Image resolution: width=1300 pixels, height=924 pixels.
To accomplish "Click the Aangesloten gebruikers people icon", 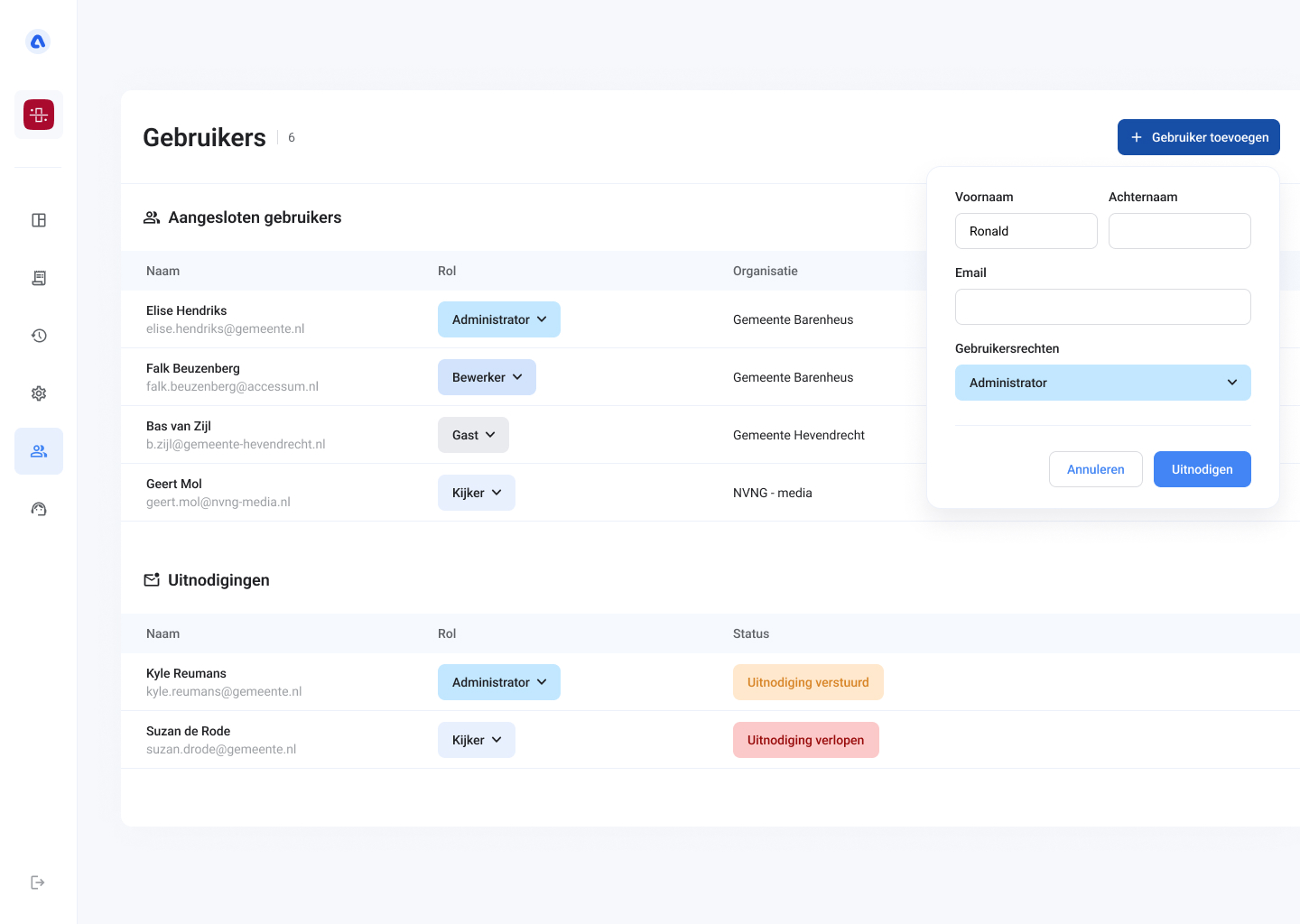I will 152,217.
